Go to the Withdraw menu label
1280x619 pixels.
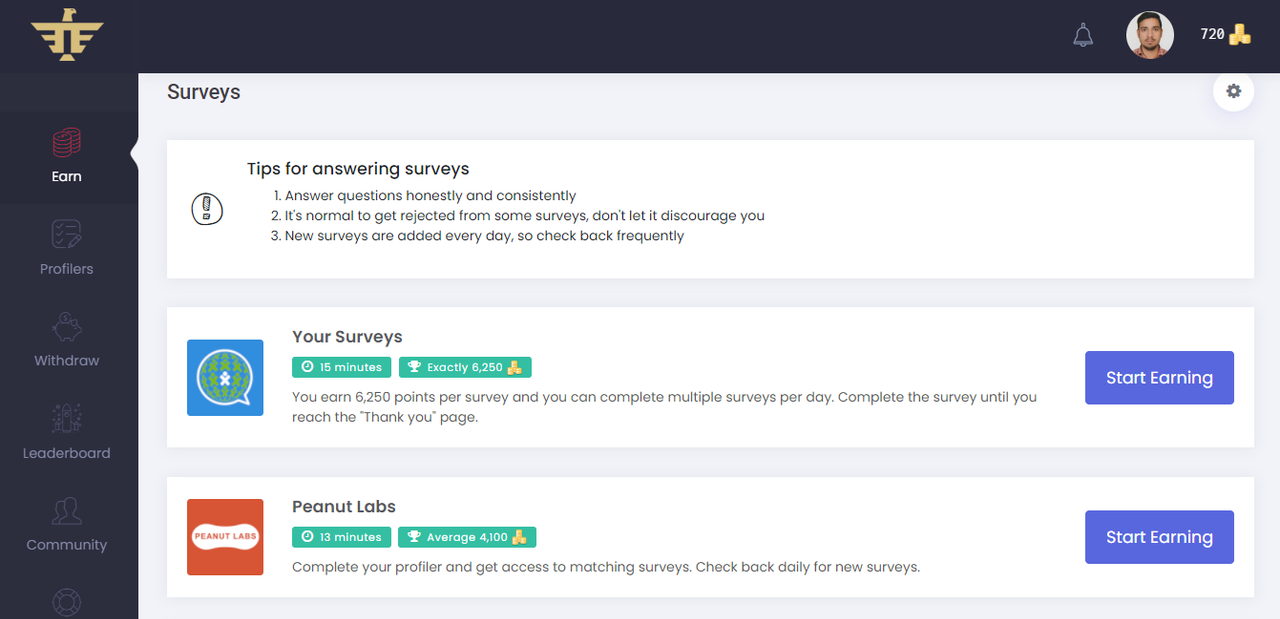click(x=67, y=361)
